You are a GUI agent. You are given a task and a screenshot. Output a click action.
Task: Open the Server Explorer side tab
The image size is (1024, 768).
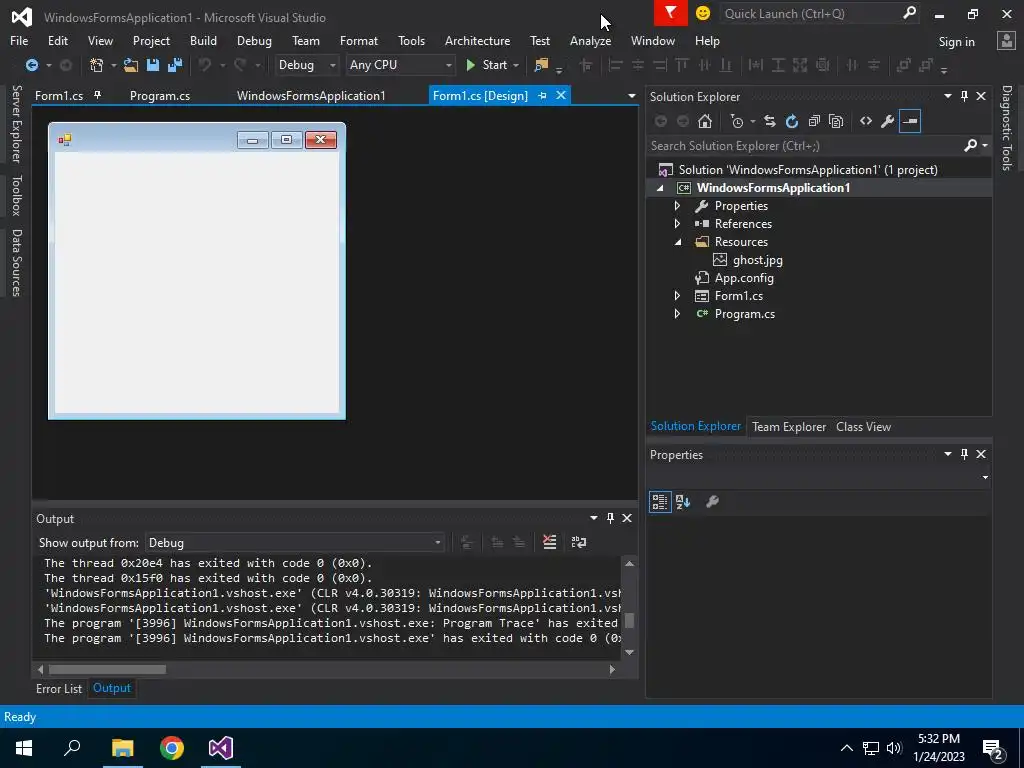tap(16, 123)
